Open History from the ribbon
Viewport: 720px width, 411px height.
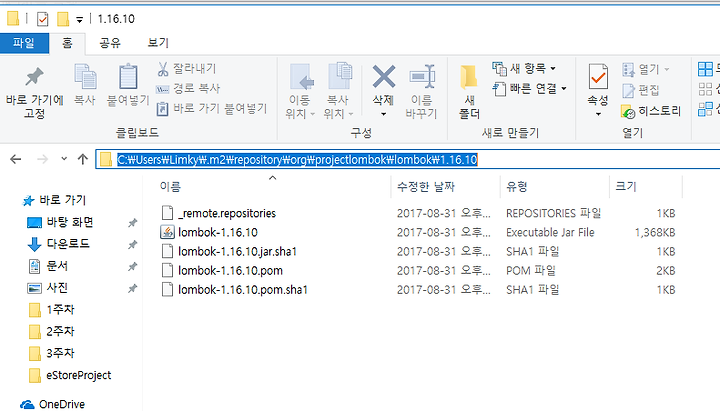point(651,111)
